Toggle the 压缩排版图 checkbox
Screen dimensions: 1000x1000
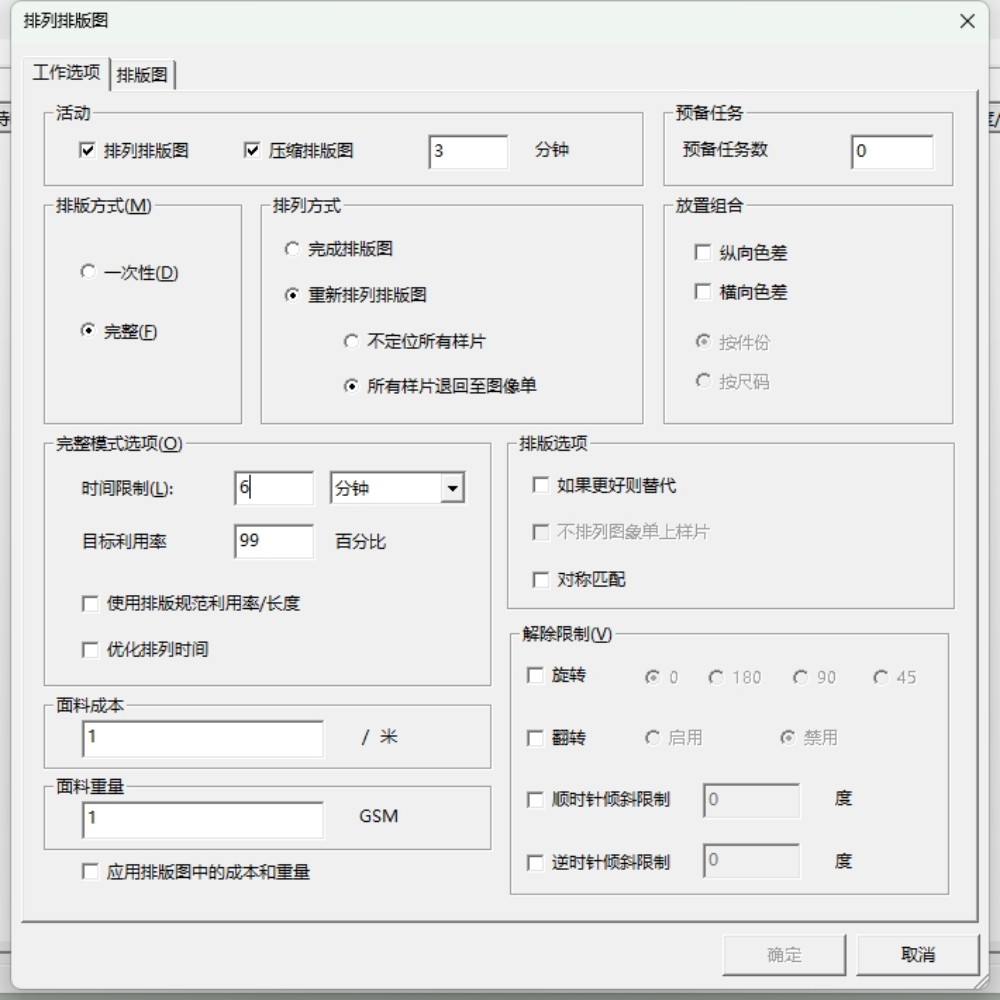pos(251,151)
